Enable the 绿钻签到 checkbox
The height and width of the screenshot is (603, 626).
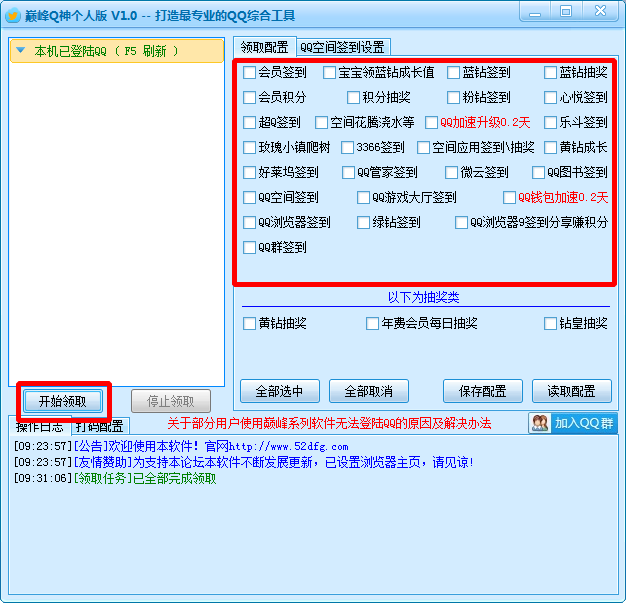tap(363, 222)
